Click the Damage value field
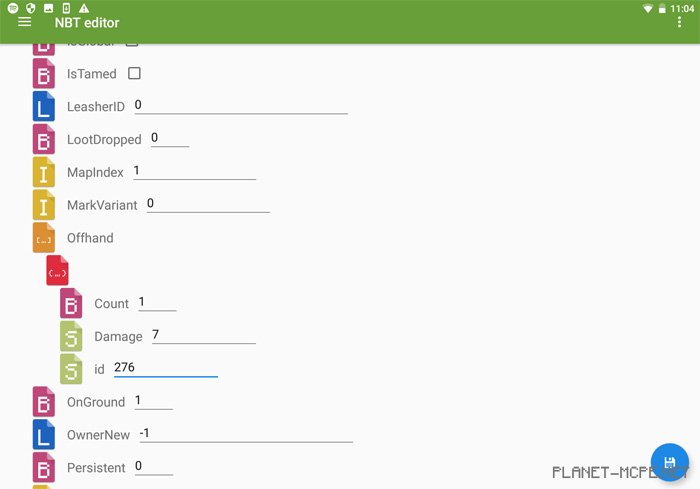700x489 pixels. pyautogui.click(x=203, y=335)
